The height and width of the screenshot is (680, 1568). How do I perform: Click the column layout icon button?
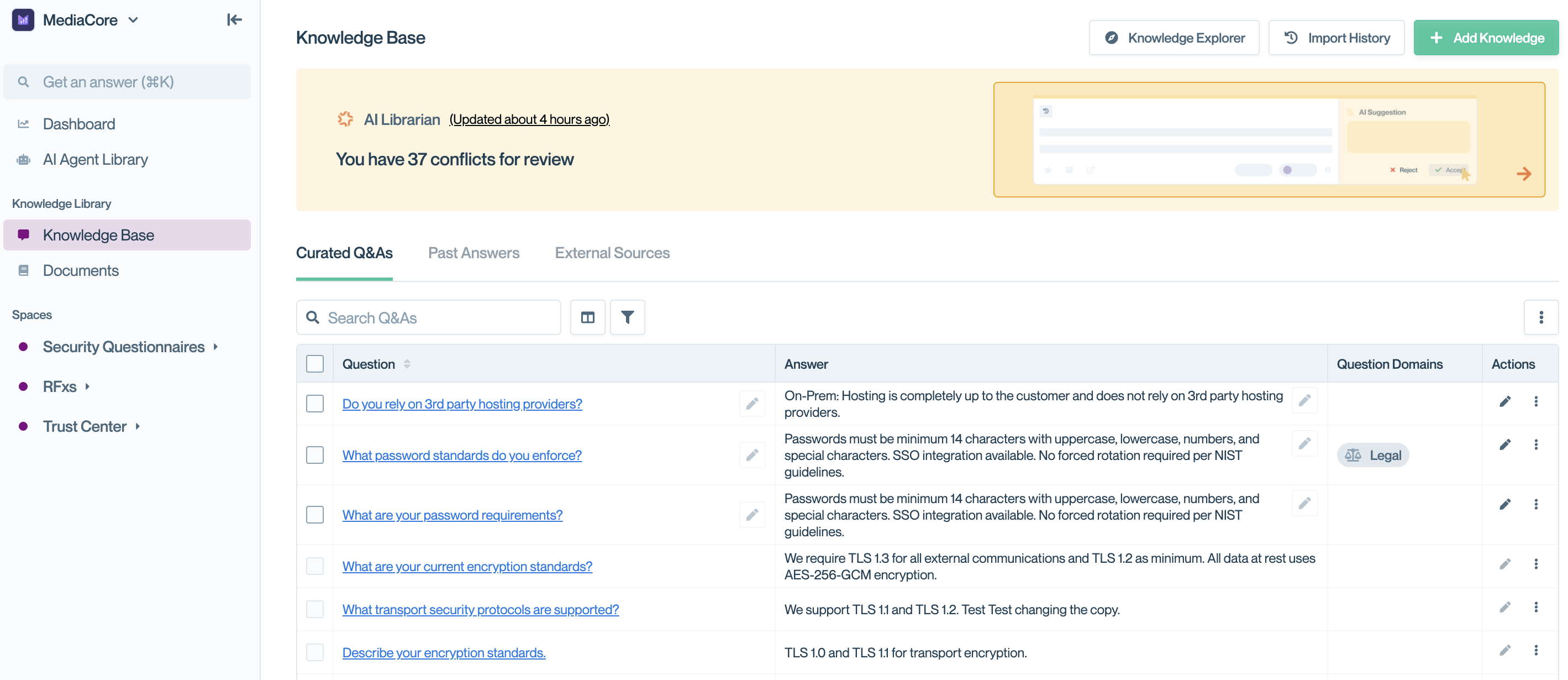tap(587, 317)
